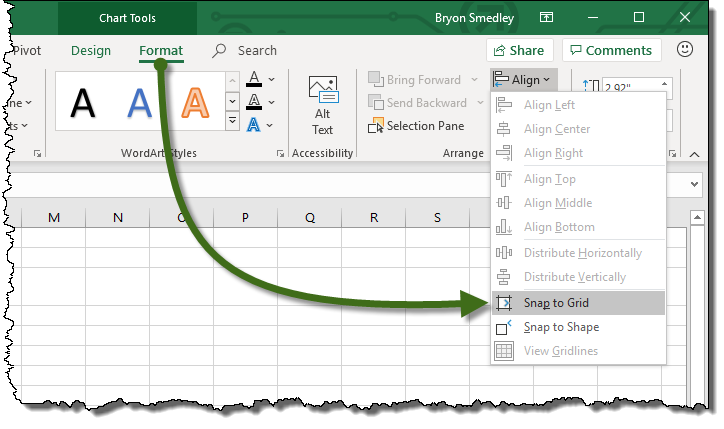Select column header P
The height and width of the screenshot is (429, 724).
point(245,218)
